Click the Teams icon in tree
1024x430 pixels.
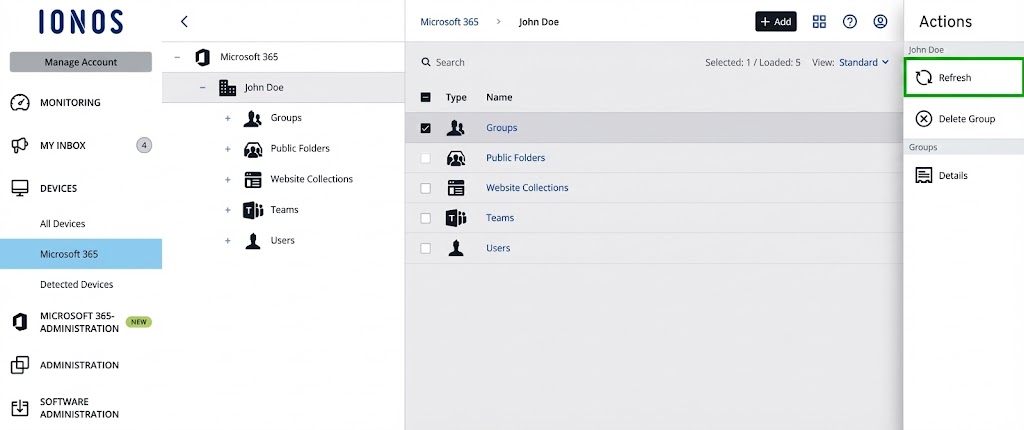(x=253, y=210)
